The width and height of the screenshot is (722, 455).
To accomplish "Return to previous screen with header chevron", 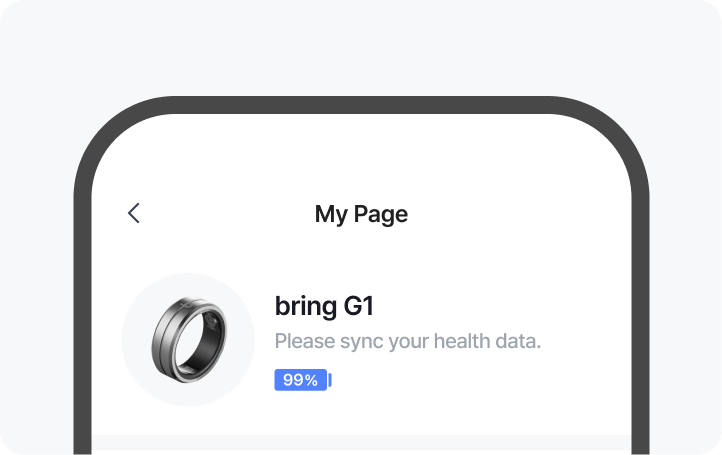I will point(134,213).
